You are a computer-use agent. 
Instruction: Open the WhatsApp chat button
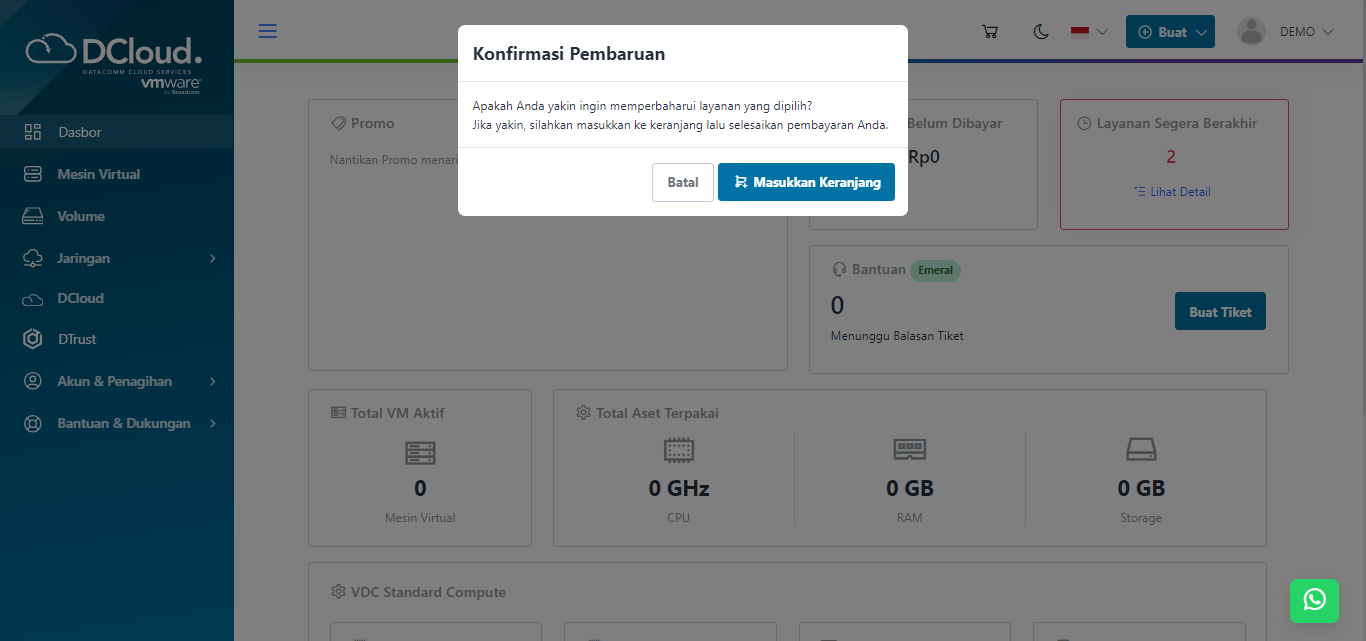click(1314, 599)
